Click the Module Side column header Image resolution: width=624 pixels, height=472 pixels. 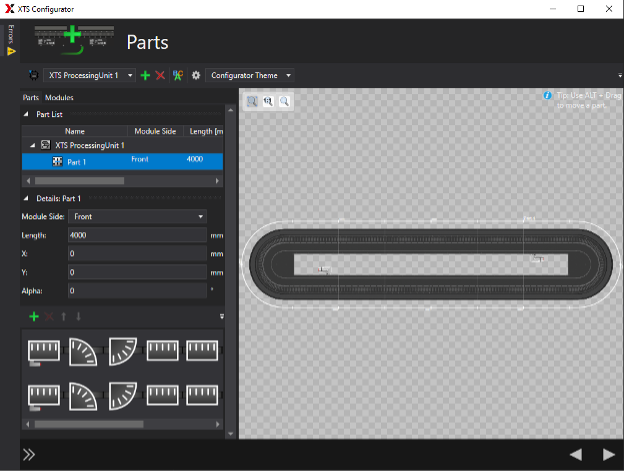(x=155, y=131)
